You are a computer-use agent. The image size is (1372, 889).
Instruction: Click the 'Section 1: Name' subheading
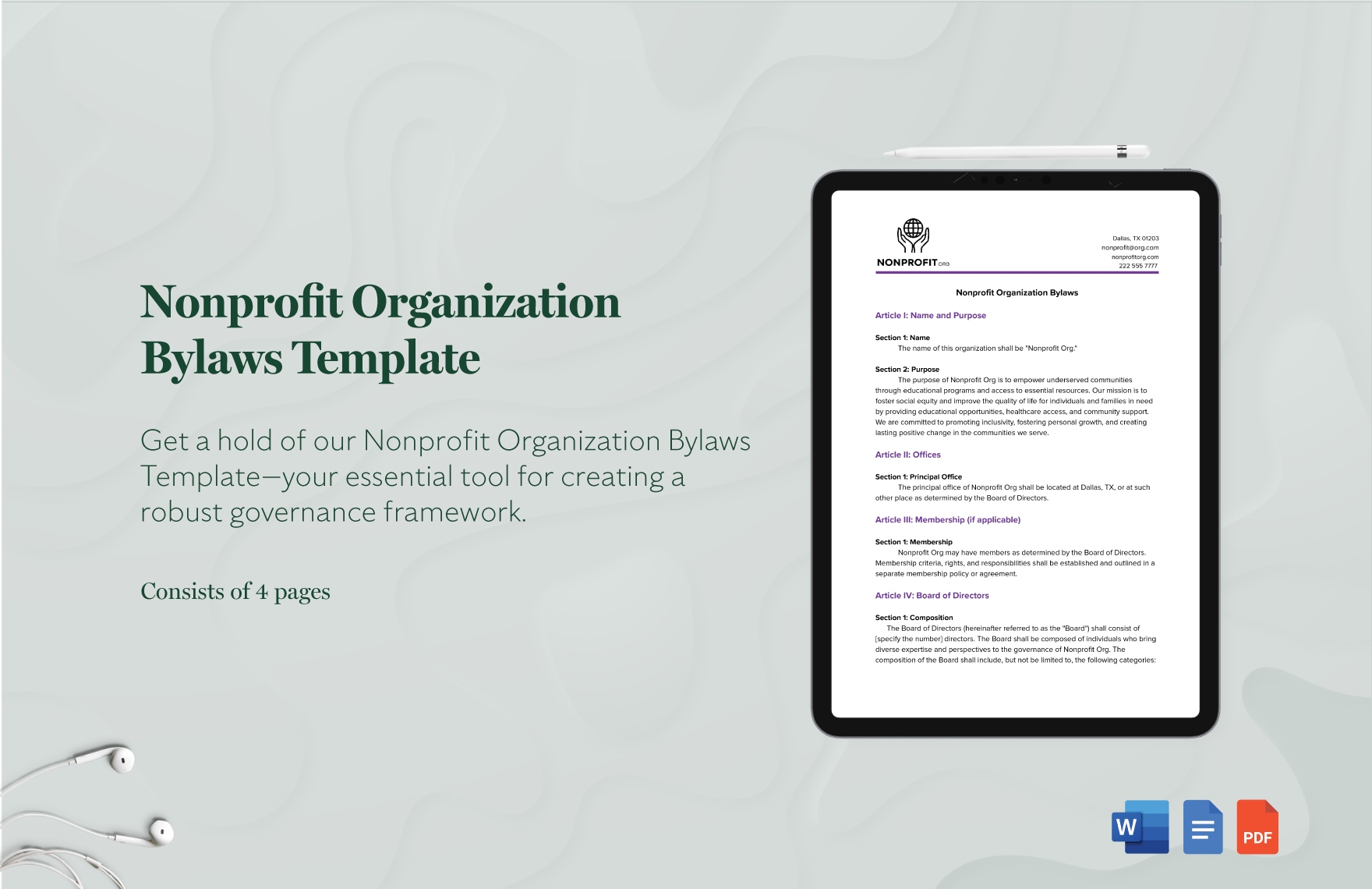(x=902, y=338)
